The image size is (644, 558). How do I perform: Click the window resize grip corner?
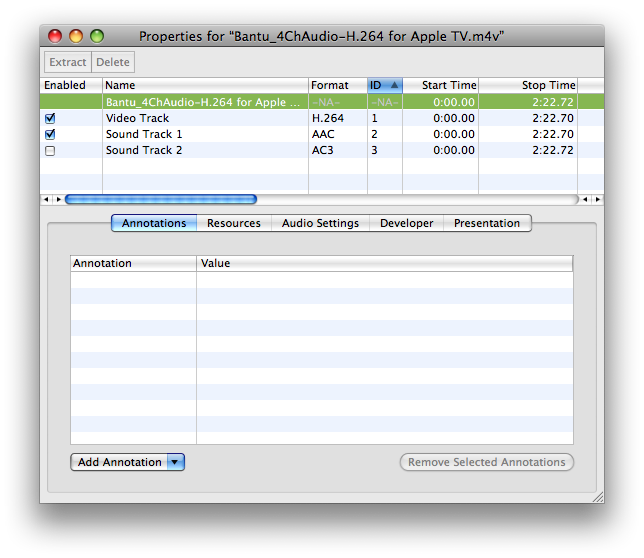pos(598,497)
